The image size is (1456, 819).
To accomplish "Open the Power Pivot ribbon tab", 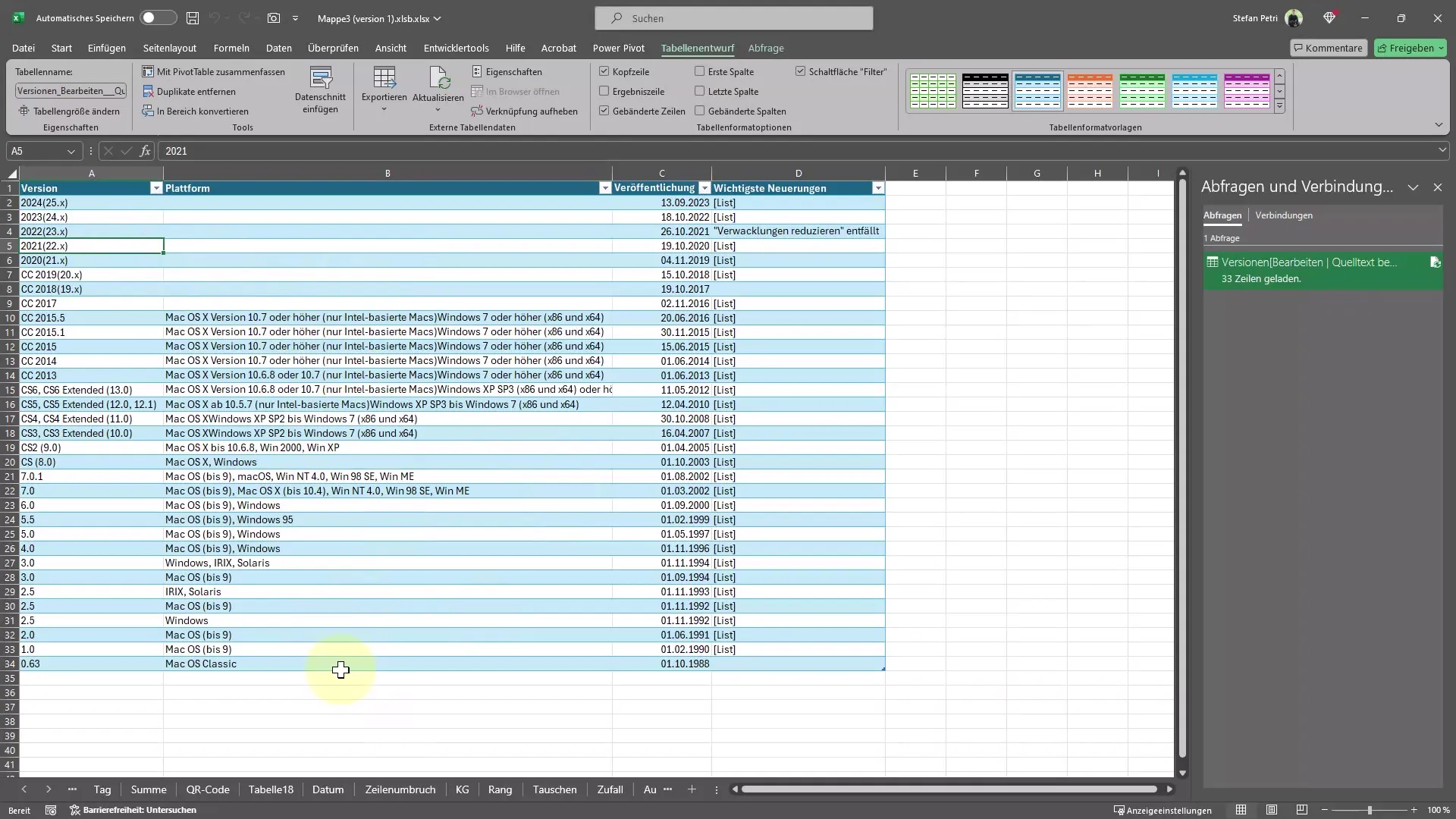I will click(x=619, y=48).
